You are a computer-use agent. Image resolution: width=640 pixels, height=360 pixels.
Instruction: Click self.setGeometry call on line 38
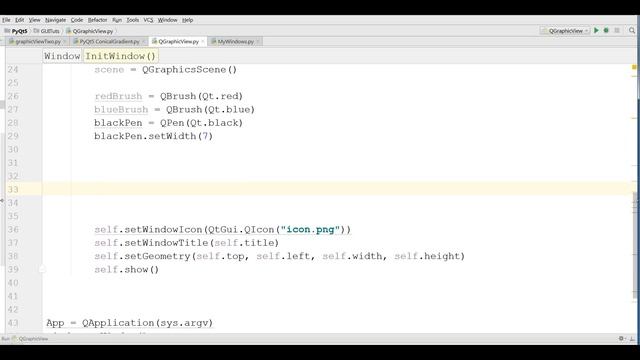[x=280, y=256]
